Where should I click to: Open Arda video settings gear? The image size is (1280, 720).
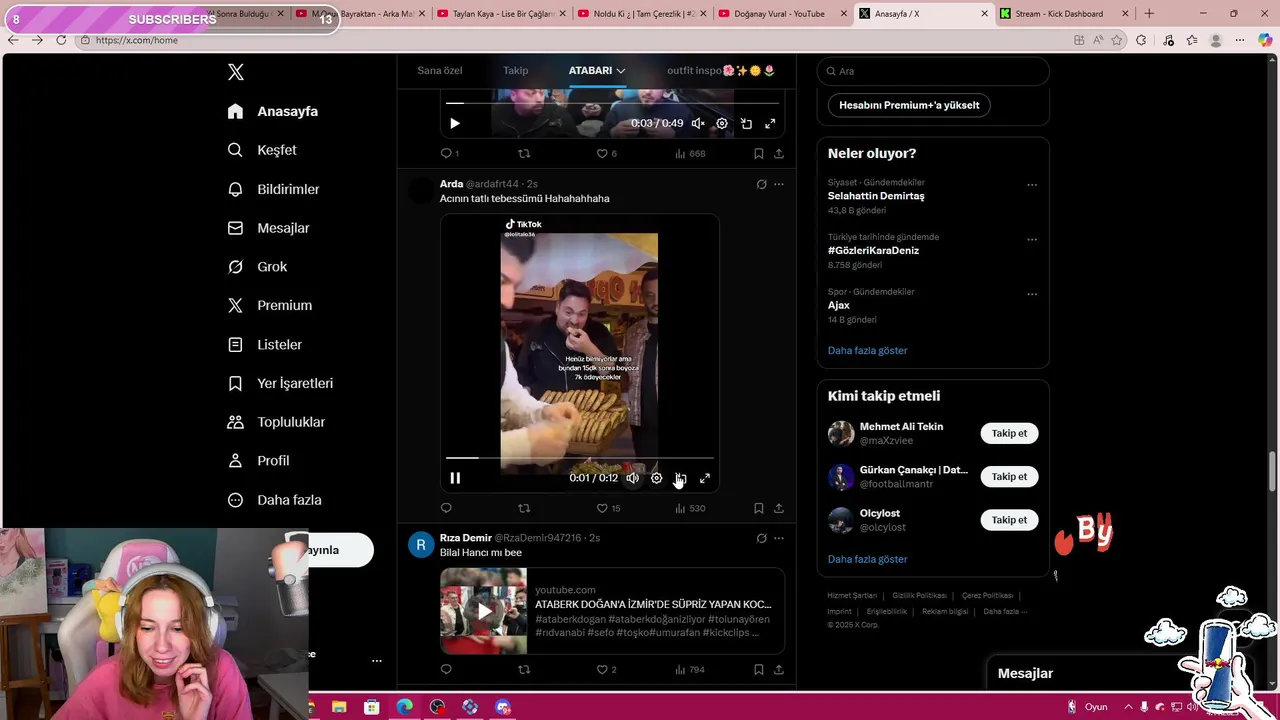656,478
